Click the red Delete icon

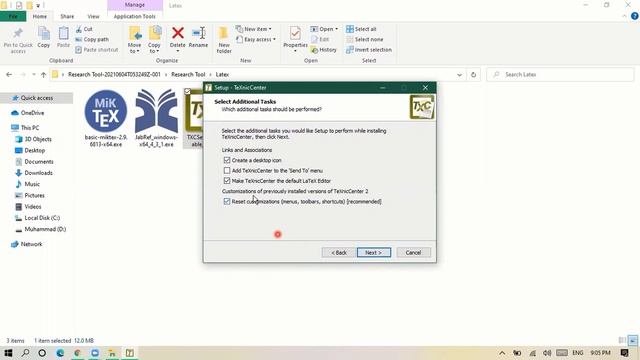pos(178,33)
